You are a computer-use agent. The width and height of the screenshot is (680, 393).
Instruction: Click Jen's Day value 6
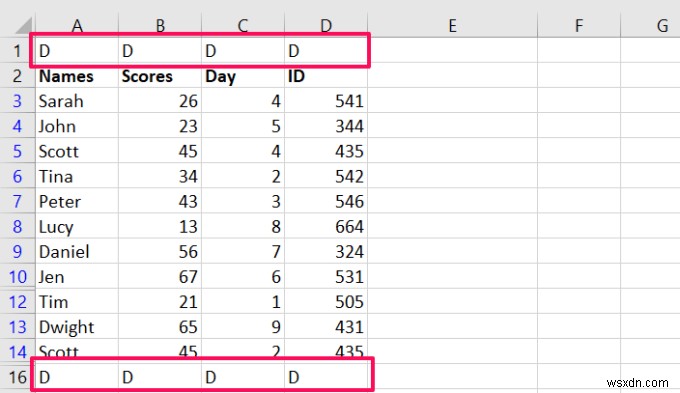(x=243, y=277)
